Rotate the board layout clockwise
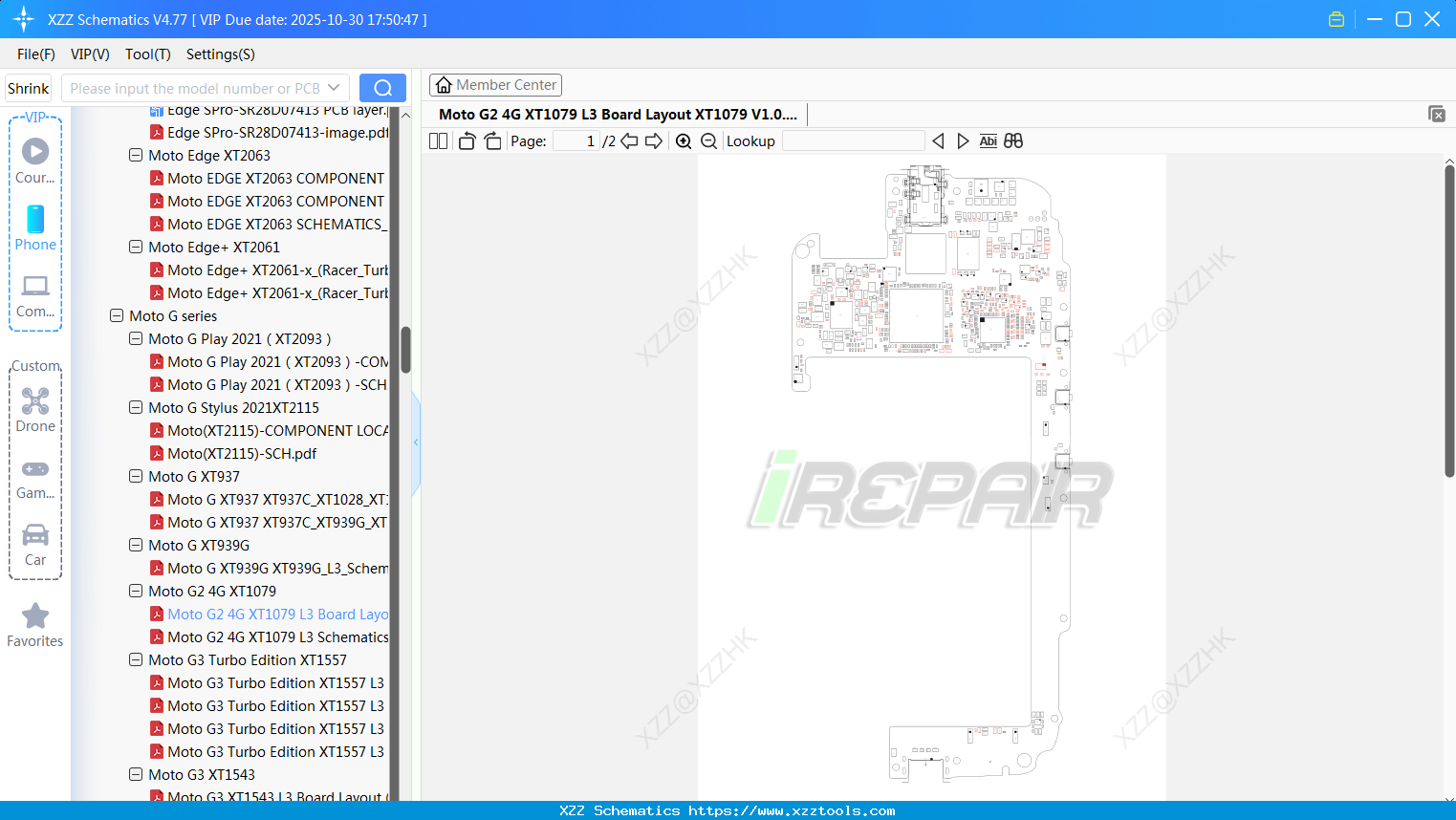 point(492,140)
